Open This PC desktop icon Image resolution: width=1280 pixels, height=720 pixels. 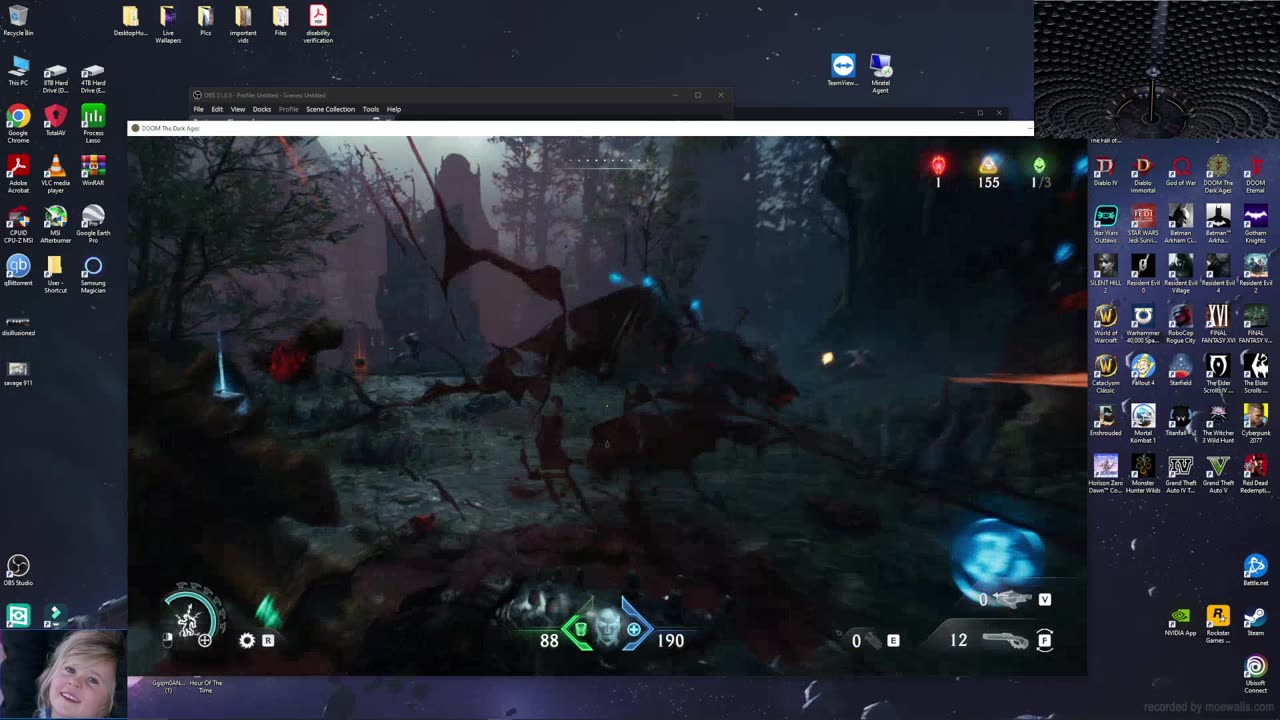pyautogui.click(x=18, y=71)
